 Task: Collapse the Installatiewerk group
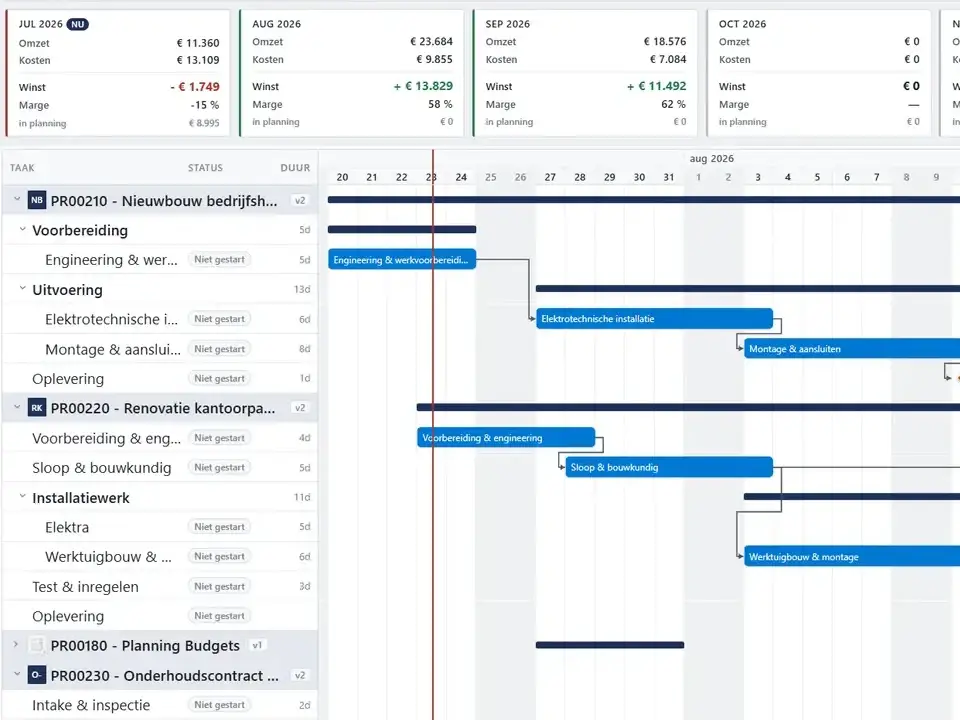(x=23, y=497)
